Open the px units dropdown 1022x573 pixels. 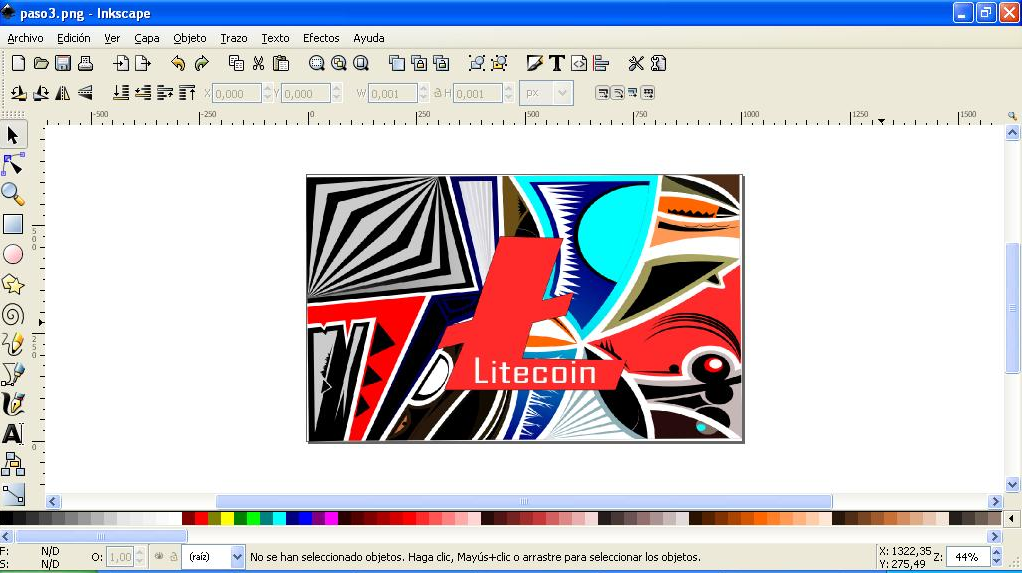tap(546, 93)
